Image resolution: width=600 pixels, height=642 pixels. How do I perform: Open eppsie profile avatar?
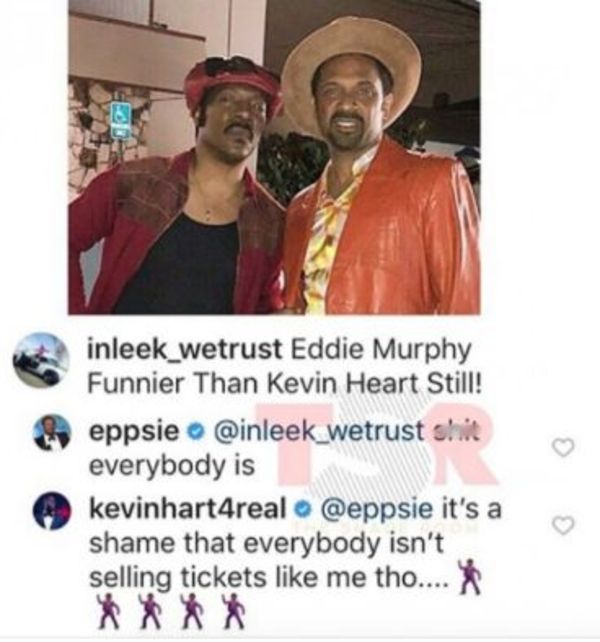pyautogui.click(x=52, y=433)
